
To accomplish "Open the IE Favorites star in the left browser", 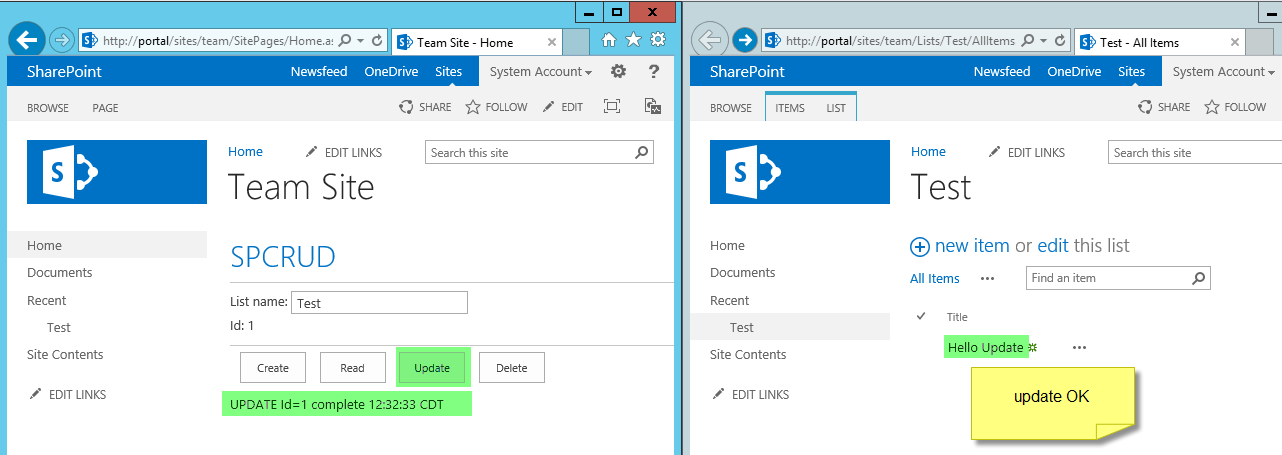I will pos(633,40).
